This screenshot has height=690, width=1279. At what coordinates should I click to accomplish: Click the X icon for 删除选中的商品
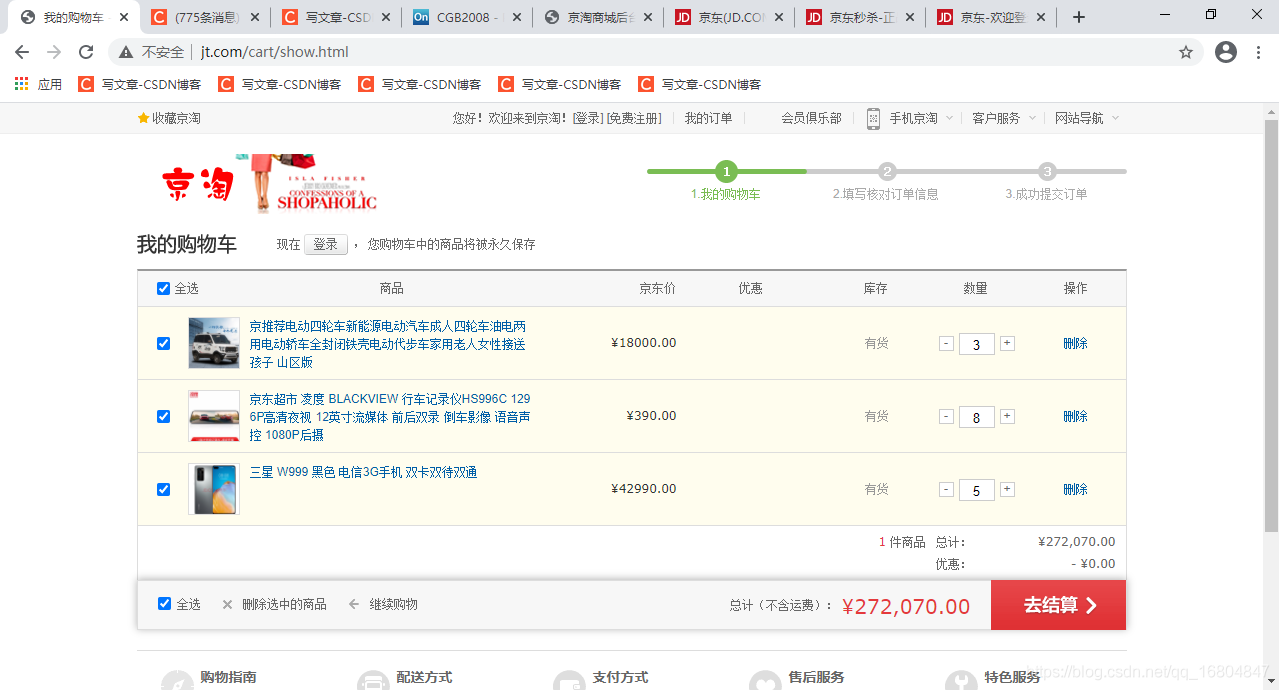[227, 604]
